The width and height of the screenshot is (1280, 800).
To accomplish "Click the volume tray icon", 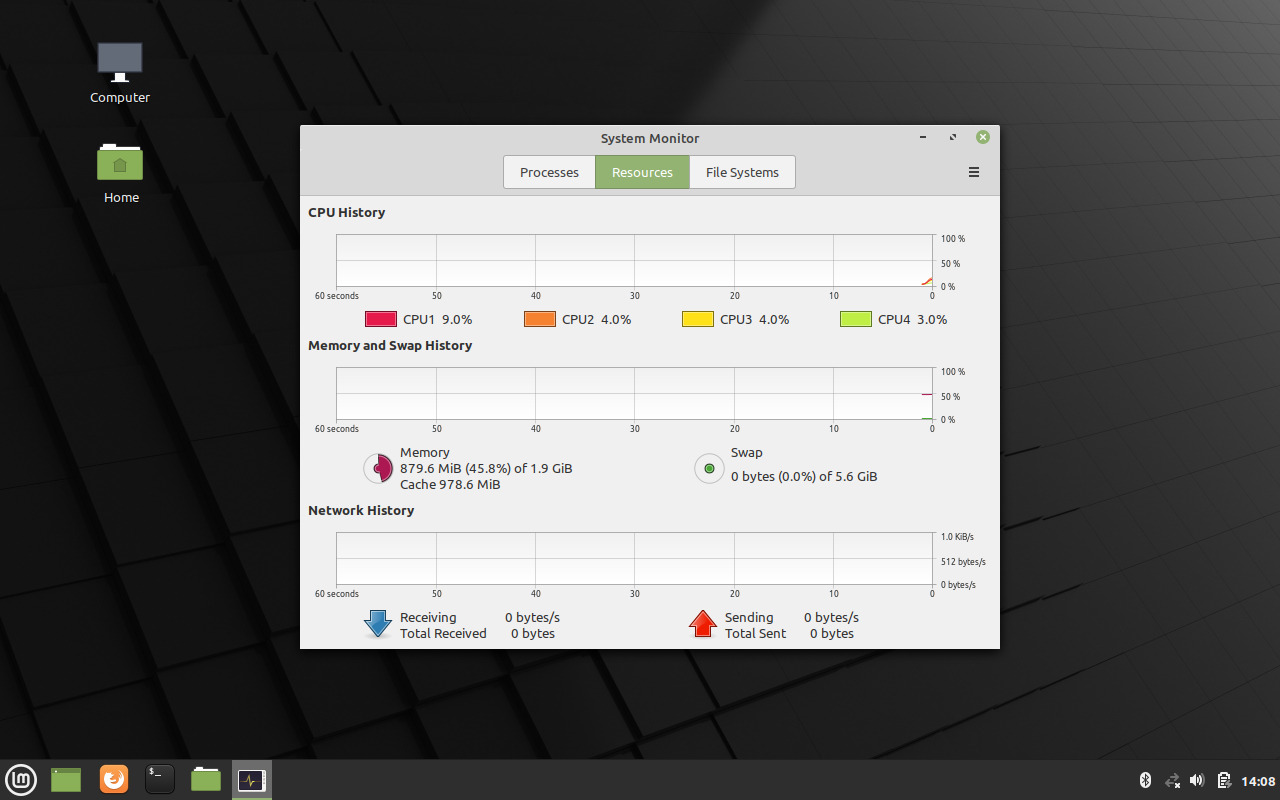I will click(x=1196, y=780).
